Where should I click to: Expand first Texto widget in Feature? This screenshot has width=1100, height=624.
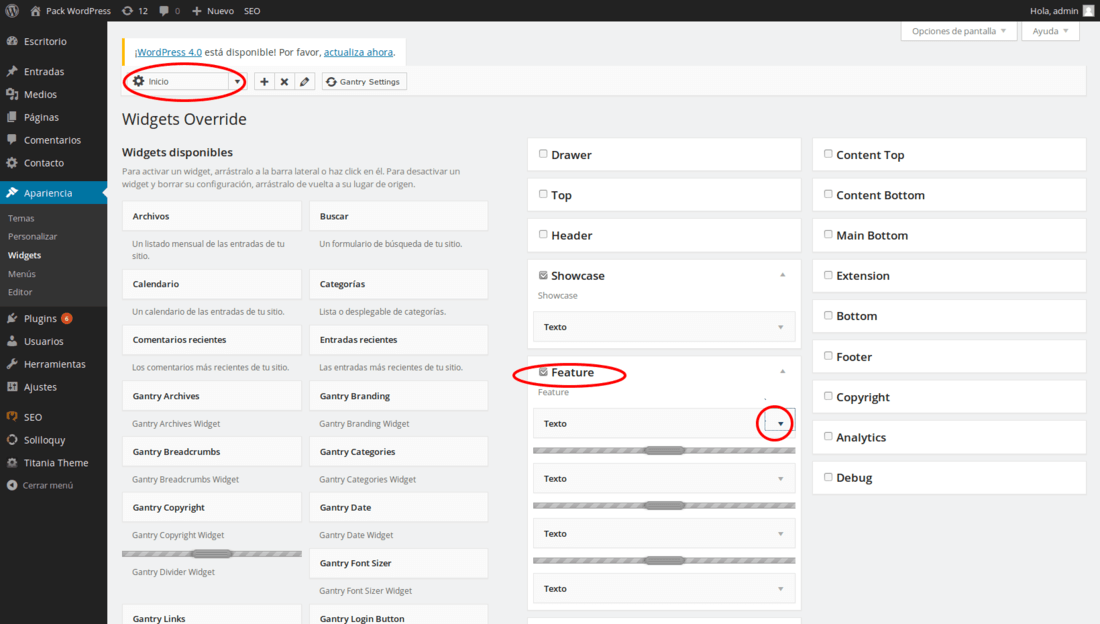(x=780, y=423)
